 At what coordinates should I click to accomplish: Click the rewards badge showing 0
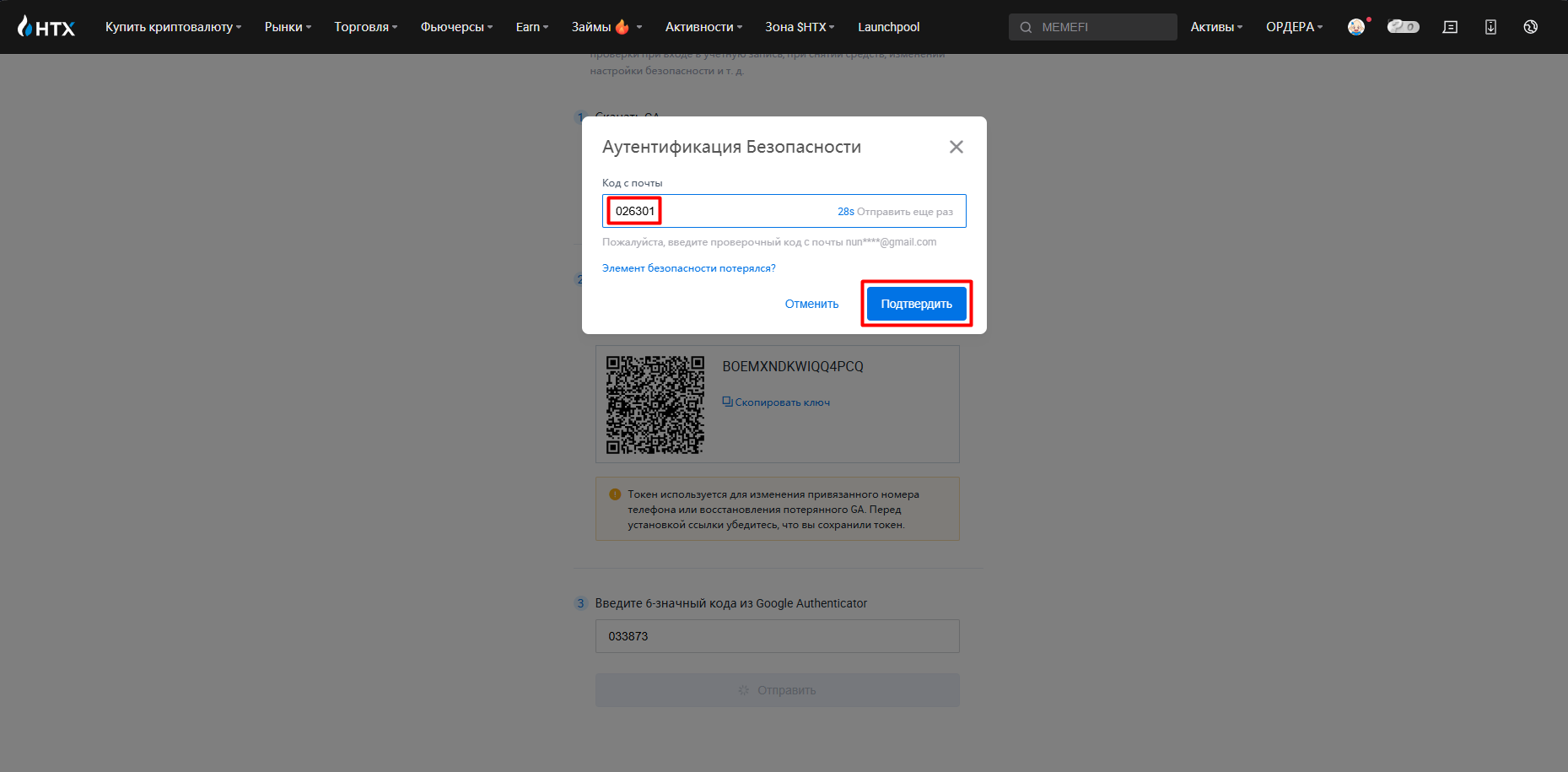(1403, 27)
